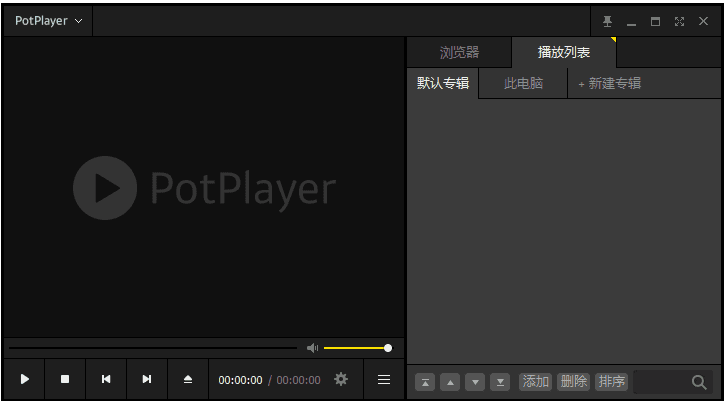
Task: Skip to the next track
Action: (147, 379)
